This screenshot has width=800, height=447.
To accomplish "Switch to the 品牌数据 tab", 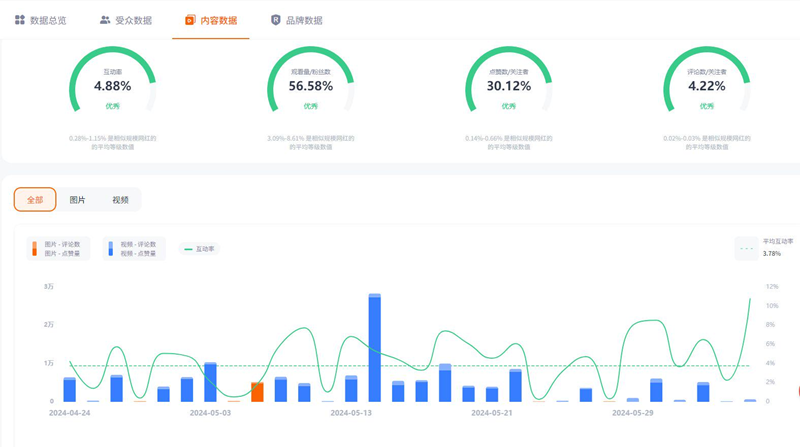I will [304, 20].
